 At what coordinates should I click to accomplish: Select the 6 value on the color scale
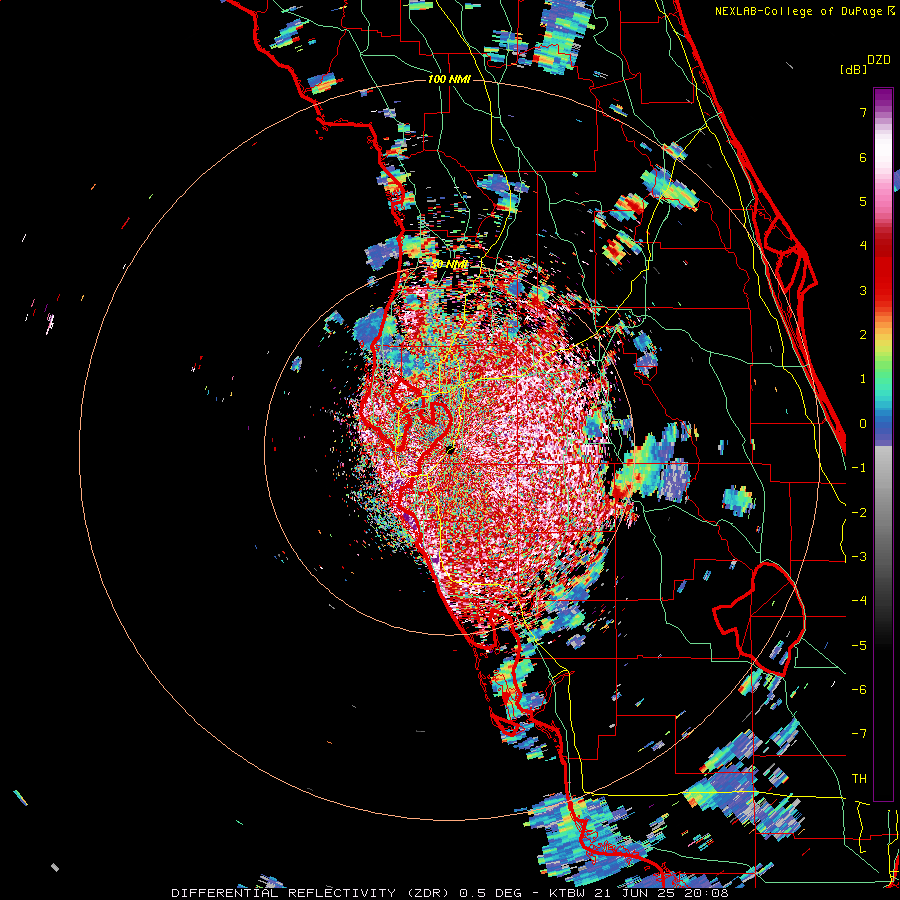tap(863, 157)
